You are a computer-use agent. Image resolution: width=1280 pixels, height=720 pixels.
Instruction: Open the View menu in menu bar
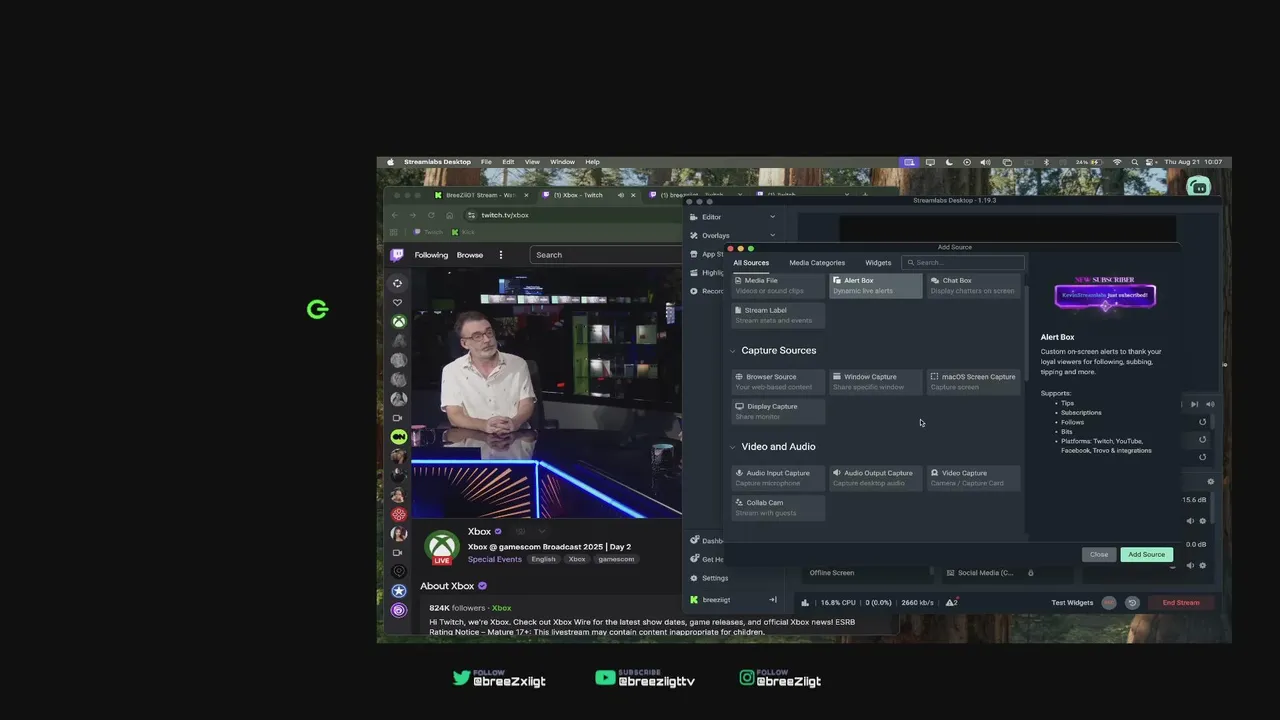[532, 162]
